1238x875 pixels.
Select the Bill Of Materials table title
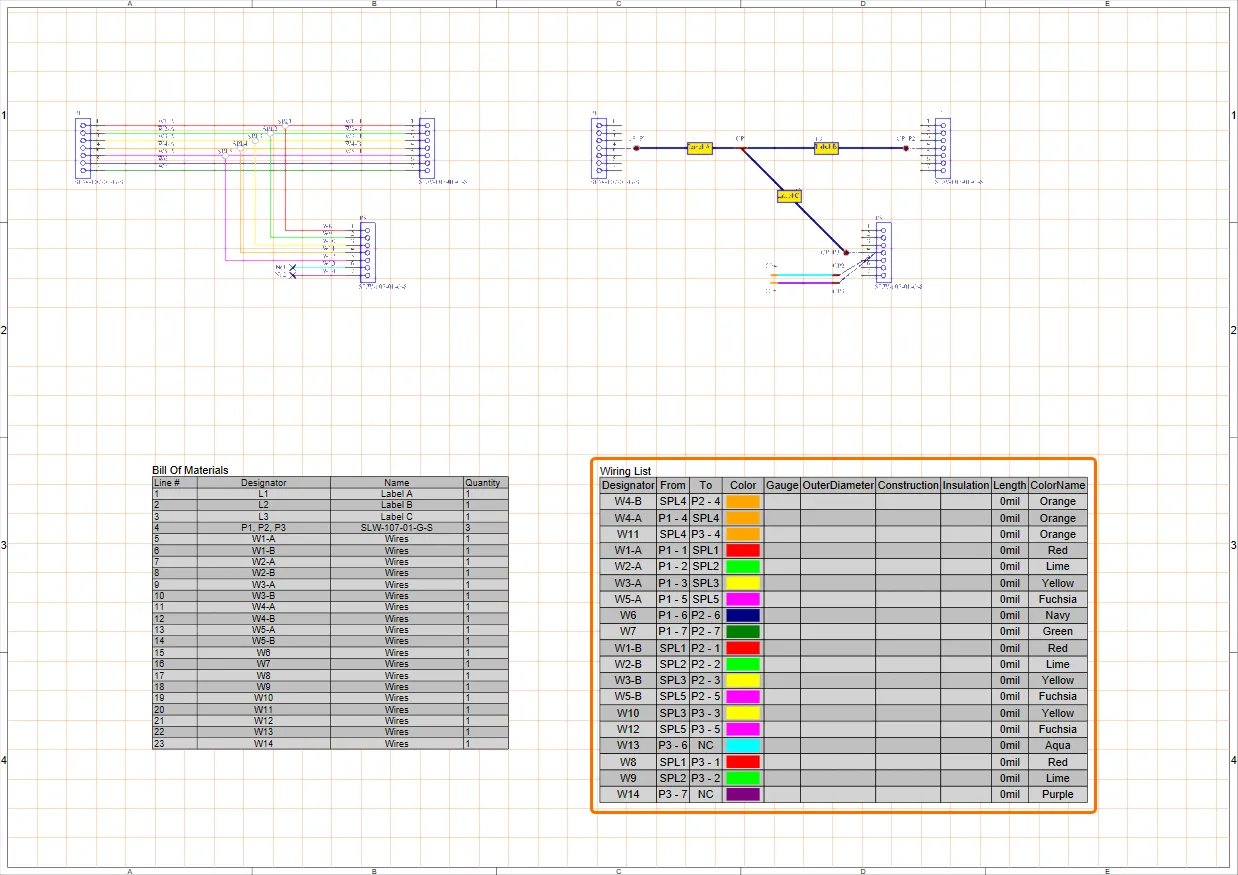pos(190,470)
